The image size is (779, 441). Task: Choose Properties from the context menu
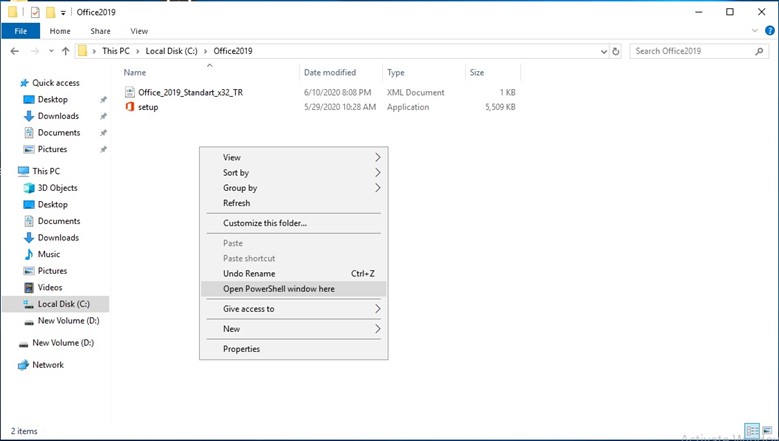point(294,349)
